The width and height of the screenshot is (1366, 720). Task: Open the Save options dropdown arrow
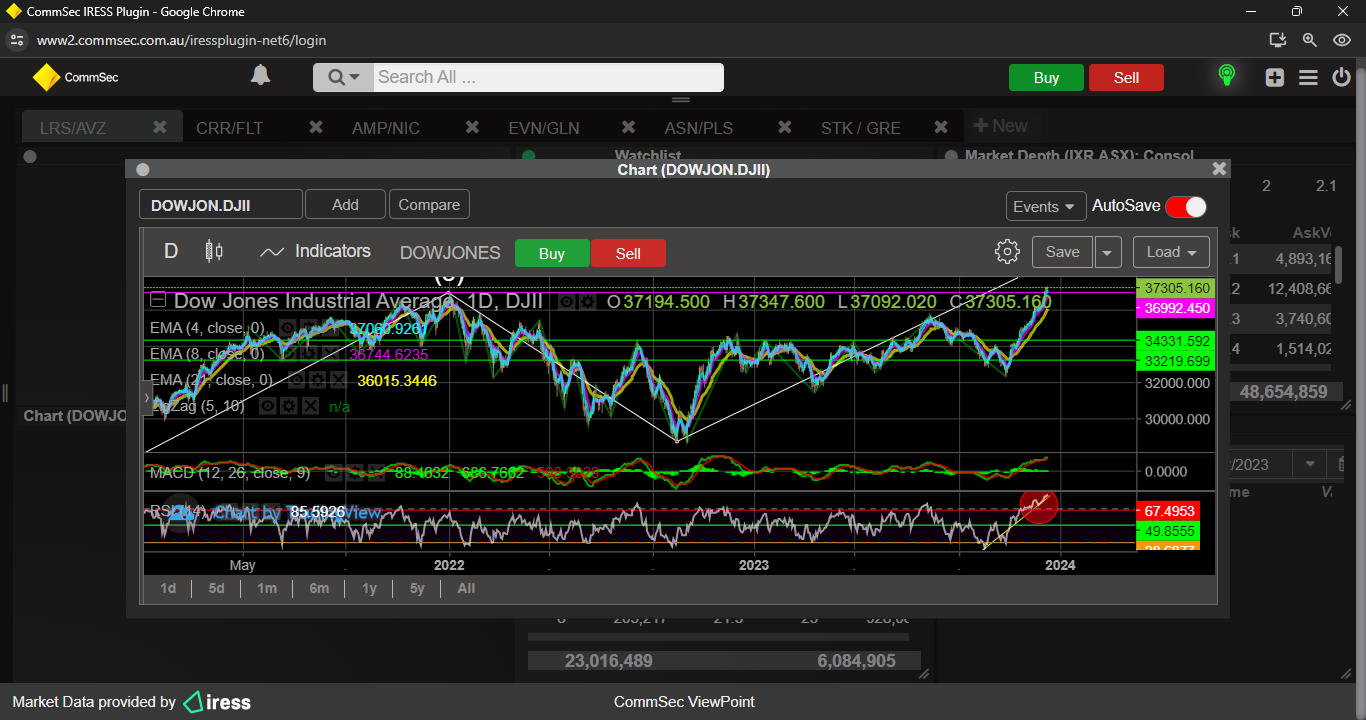tap(1107, 252)
